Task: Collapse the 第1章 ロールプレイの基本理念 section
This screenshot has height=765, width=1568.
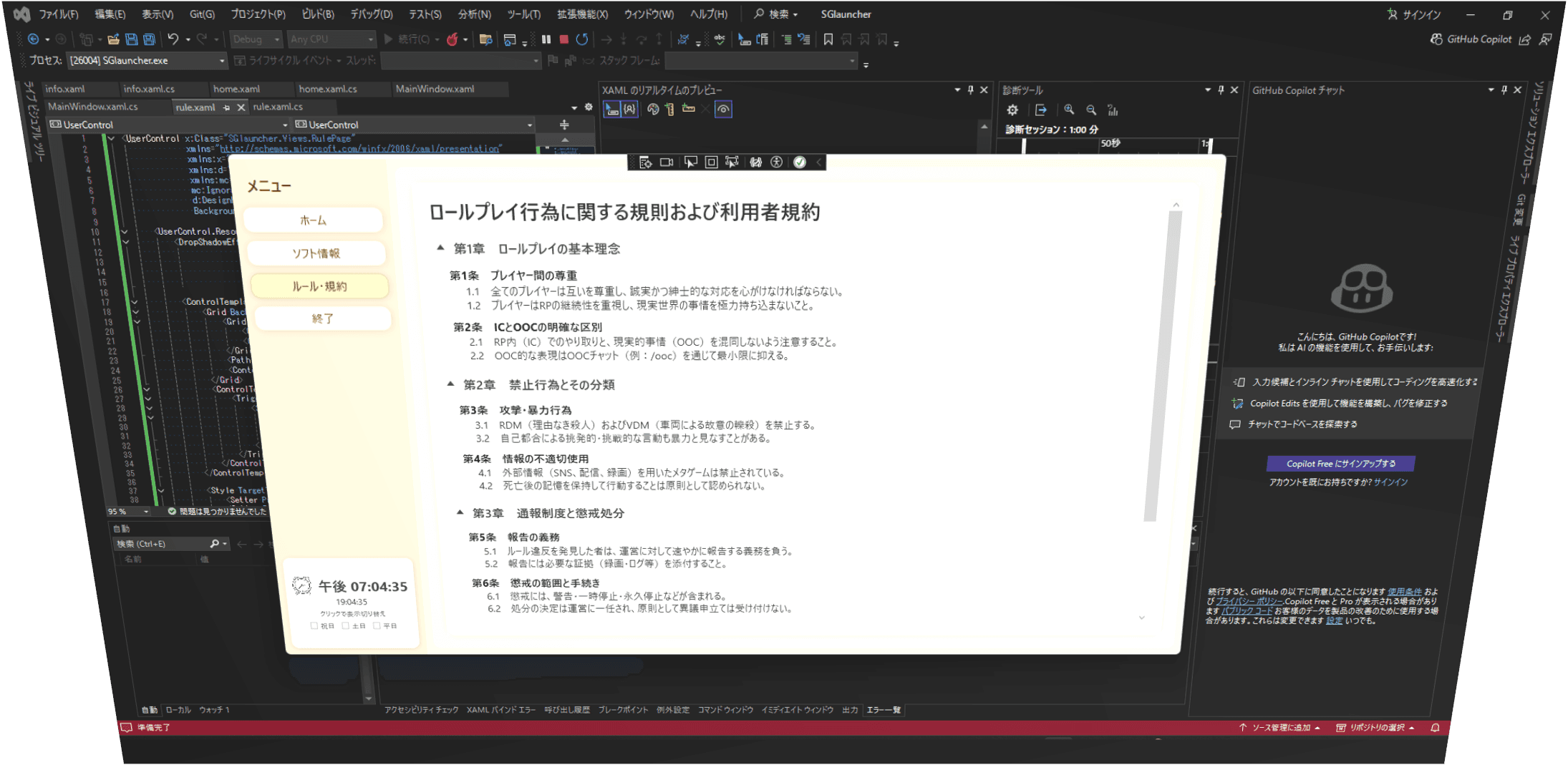Action: (440, 248)
